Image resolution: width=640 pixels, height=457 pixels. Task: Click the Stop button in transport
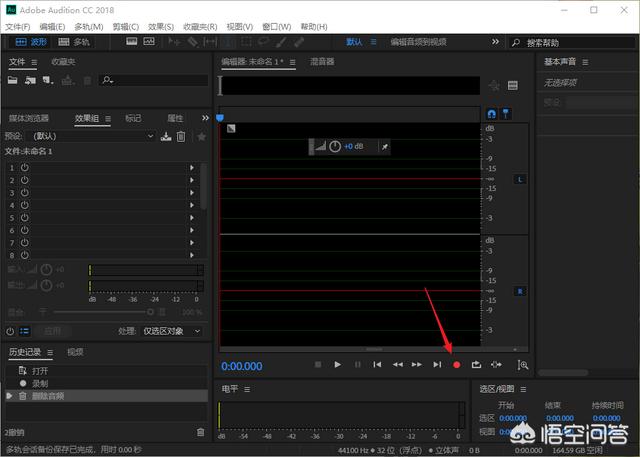point(318,365)
